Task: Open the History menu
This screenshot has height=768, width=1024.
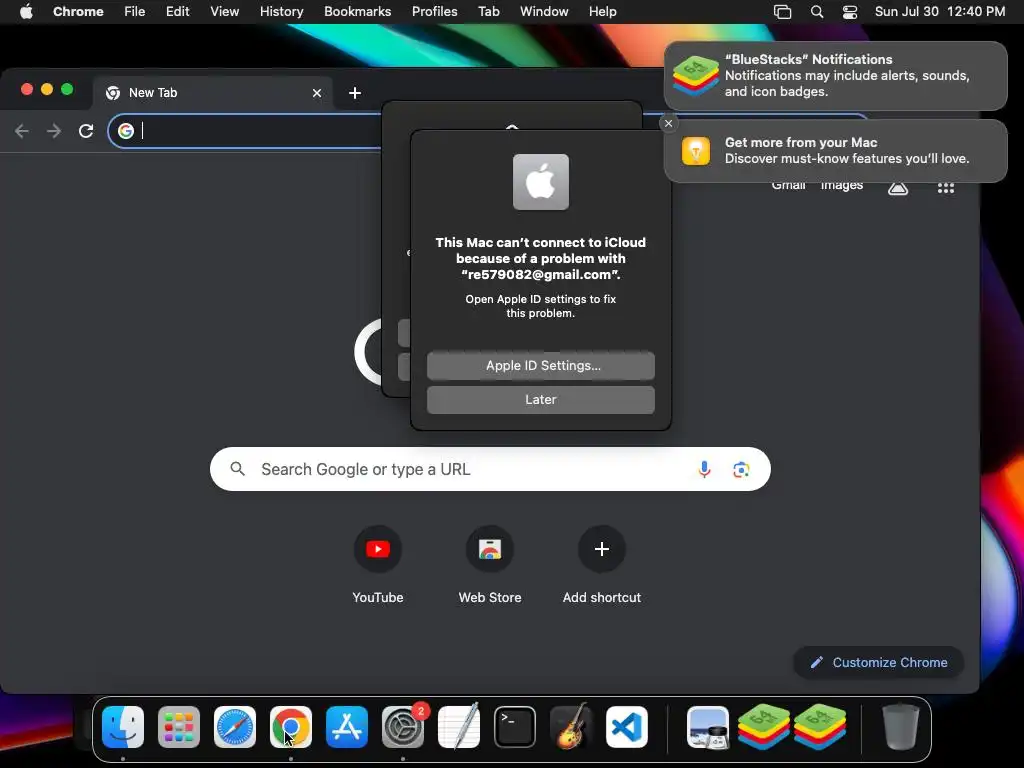Action: (x=281, y=12)
